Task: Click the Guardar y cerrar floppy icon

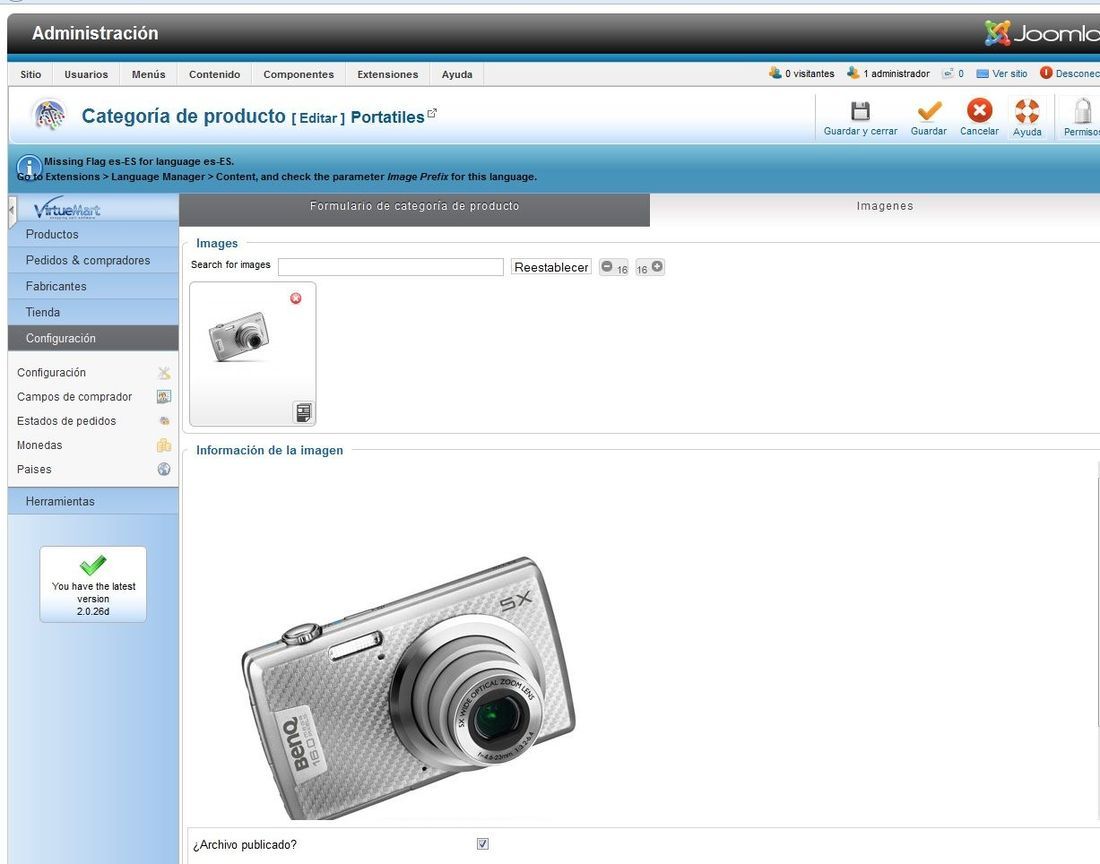Action: pyautogui.click(x=860, y=111)
